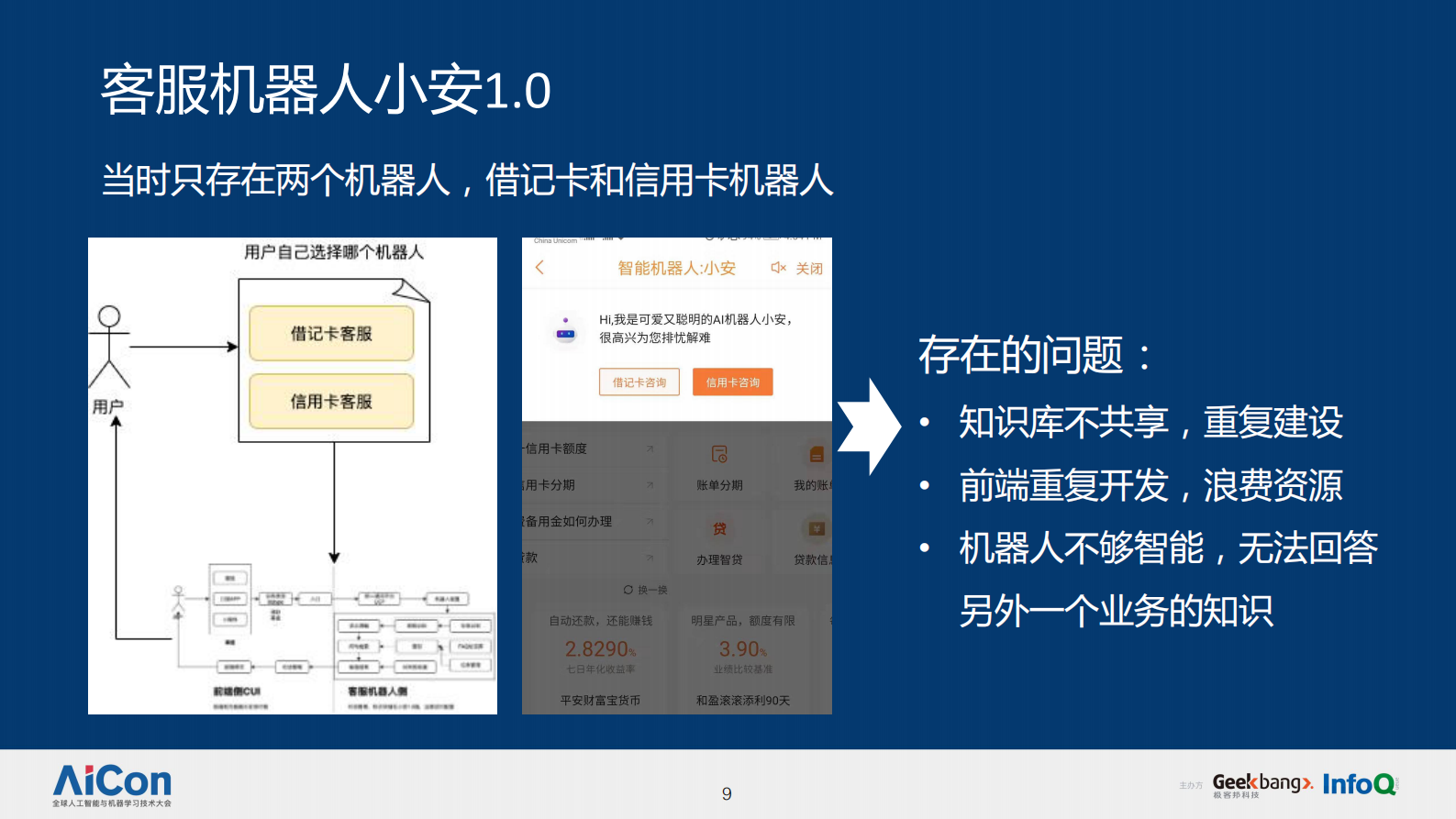Click the 借记卡客服 box in the diagram
The image size is (1456, 819).
pyautogui.click(x=331, y=334)
